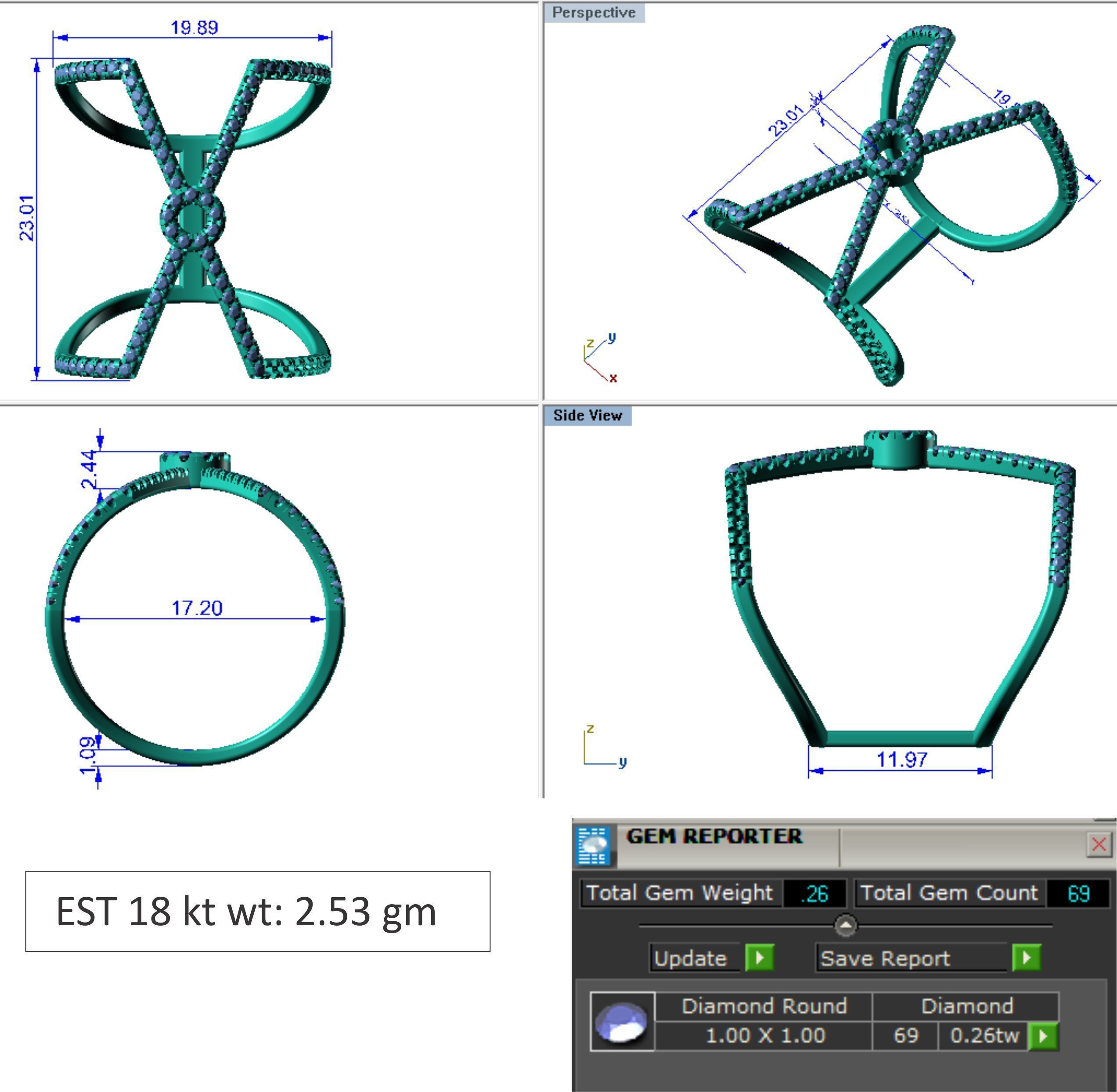Click the green arrow beside 0.26tw
Viewport: 1117px width, 1092px height.
pyautogui.click(x=1043, y=1036)
